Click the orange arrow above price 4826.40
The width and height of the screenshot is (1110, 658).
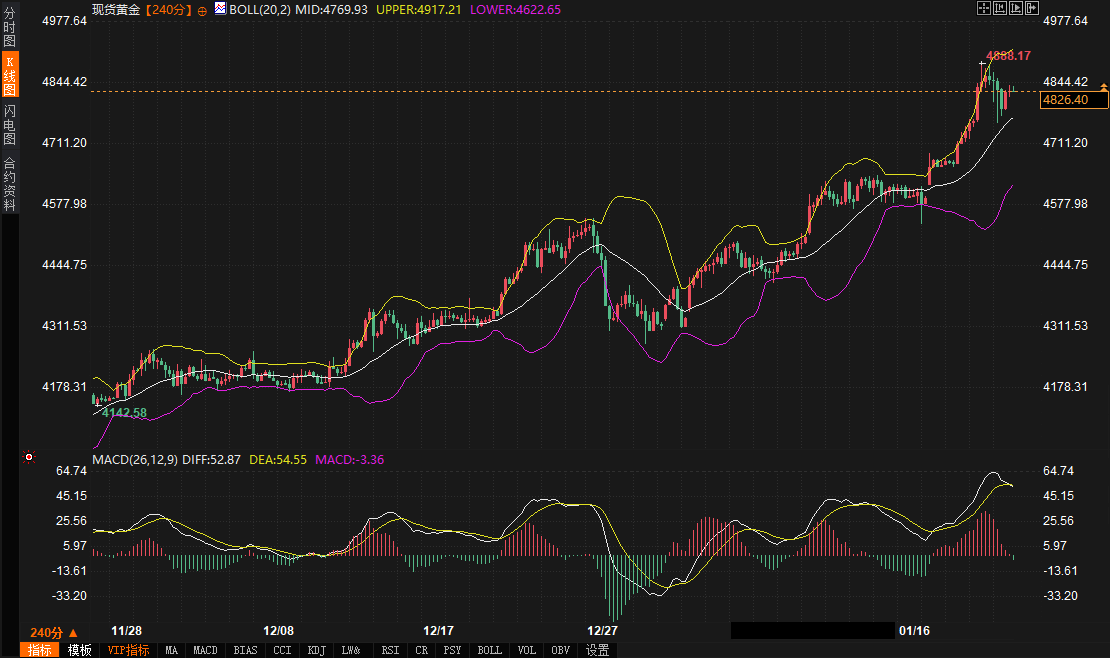coord(1104,89)
